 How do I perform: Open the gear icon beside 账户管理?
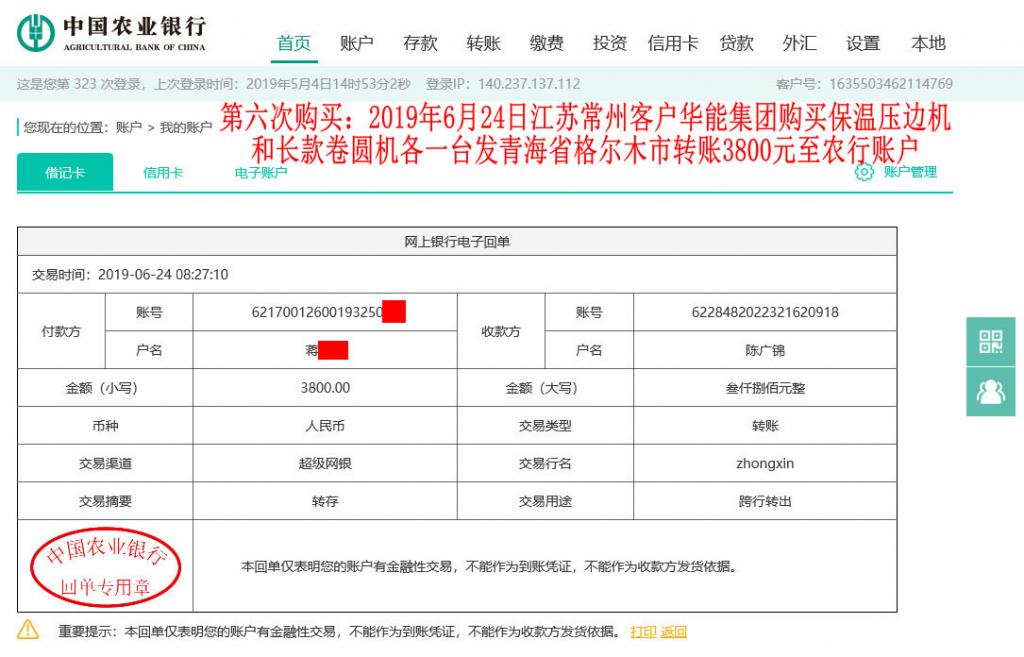864,172
